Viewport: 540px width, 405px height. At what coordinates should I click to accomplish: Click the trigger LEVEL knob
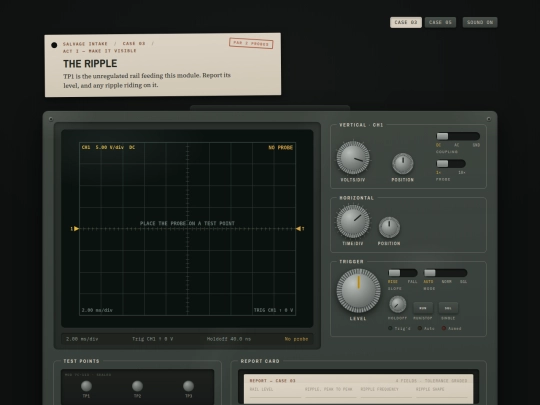coord(358,291)
